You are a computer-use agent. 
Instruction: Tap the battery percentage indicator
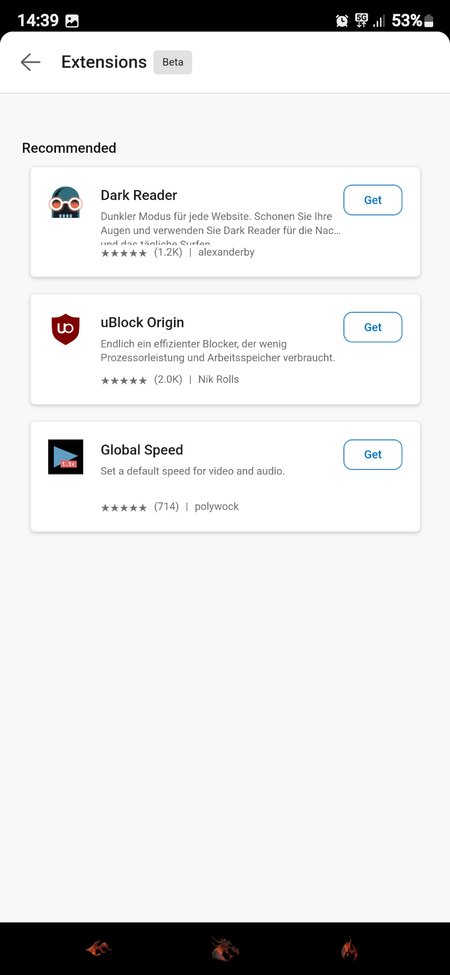[x=407, y=21]
